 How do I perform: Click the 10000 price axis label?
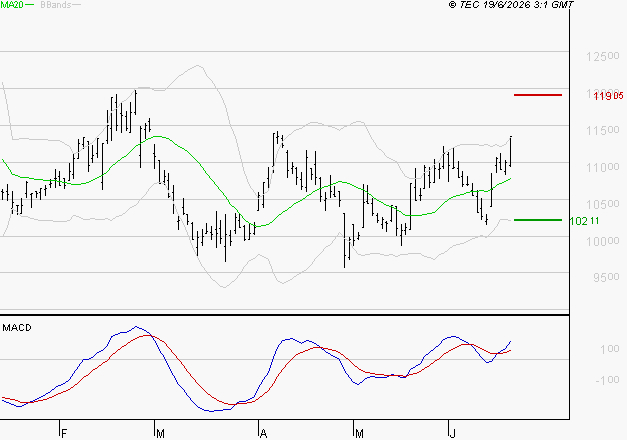point(603,241)
